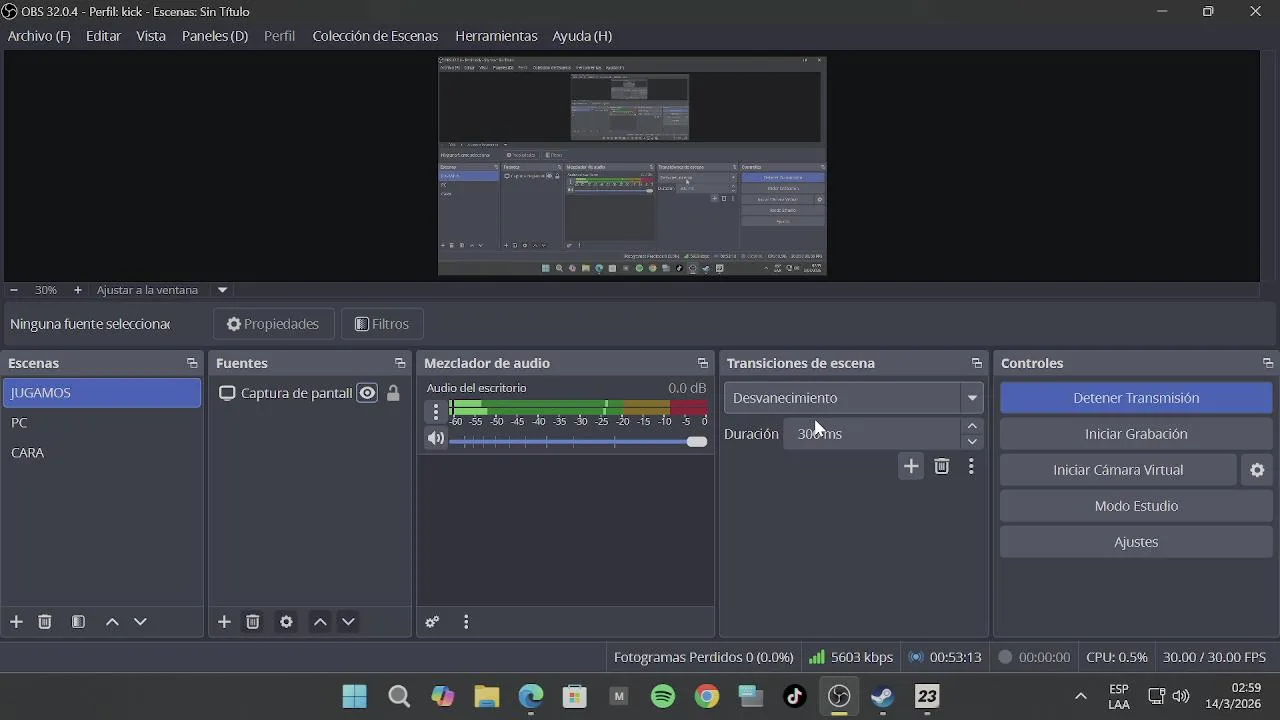Delete the selected scene with the trash icon
This screenshot has width=1280, height=720.
(x=45, y=622)
